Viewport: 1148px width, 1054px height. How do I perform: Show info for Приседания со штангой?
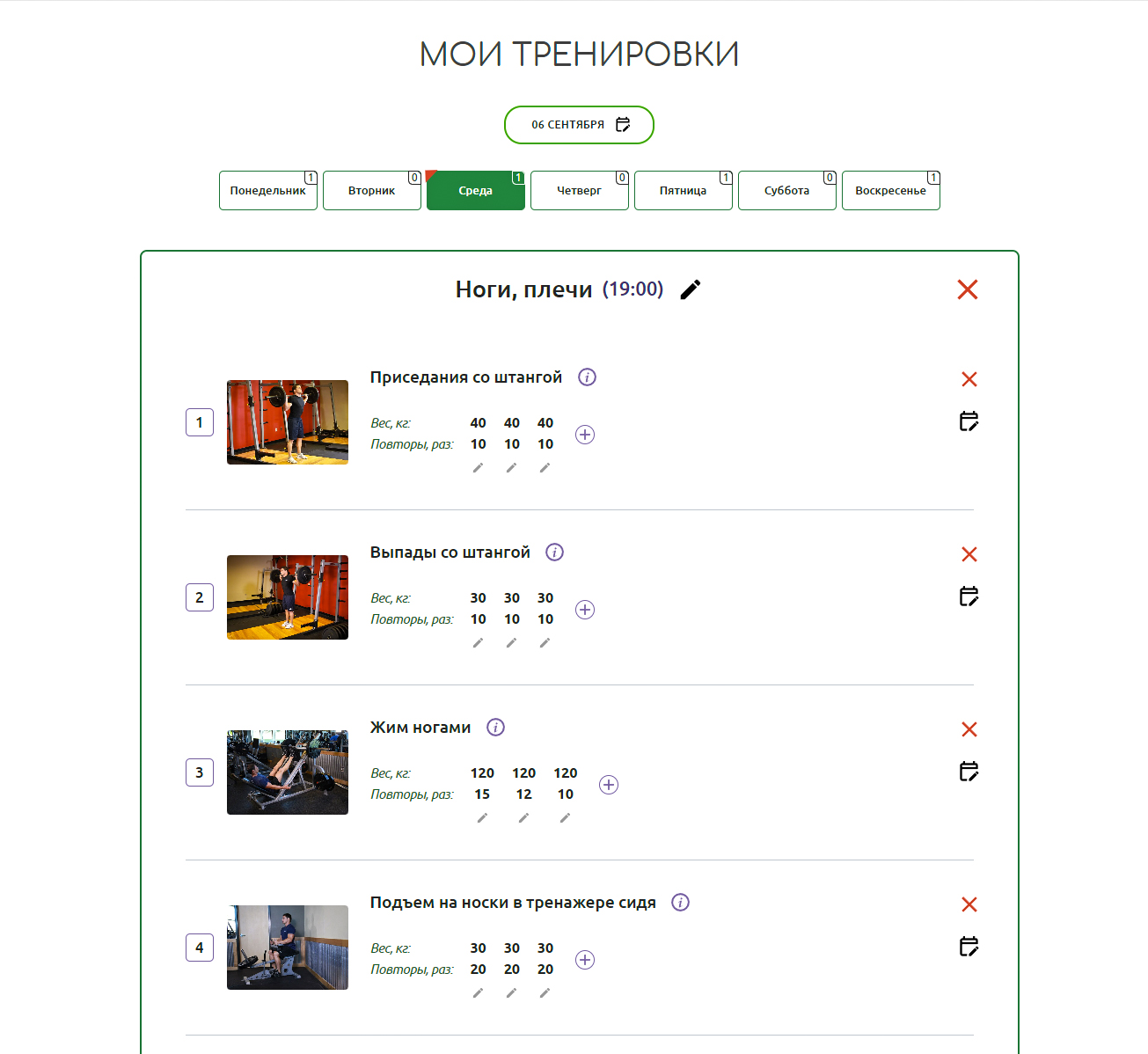[587, 377]
